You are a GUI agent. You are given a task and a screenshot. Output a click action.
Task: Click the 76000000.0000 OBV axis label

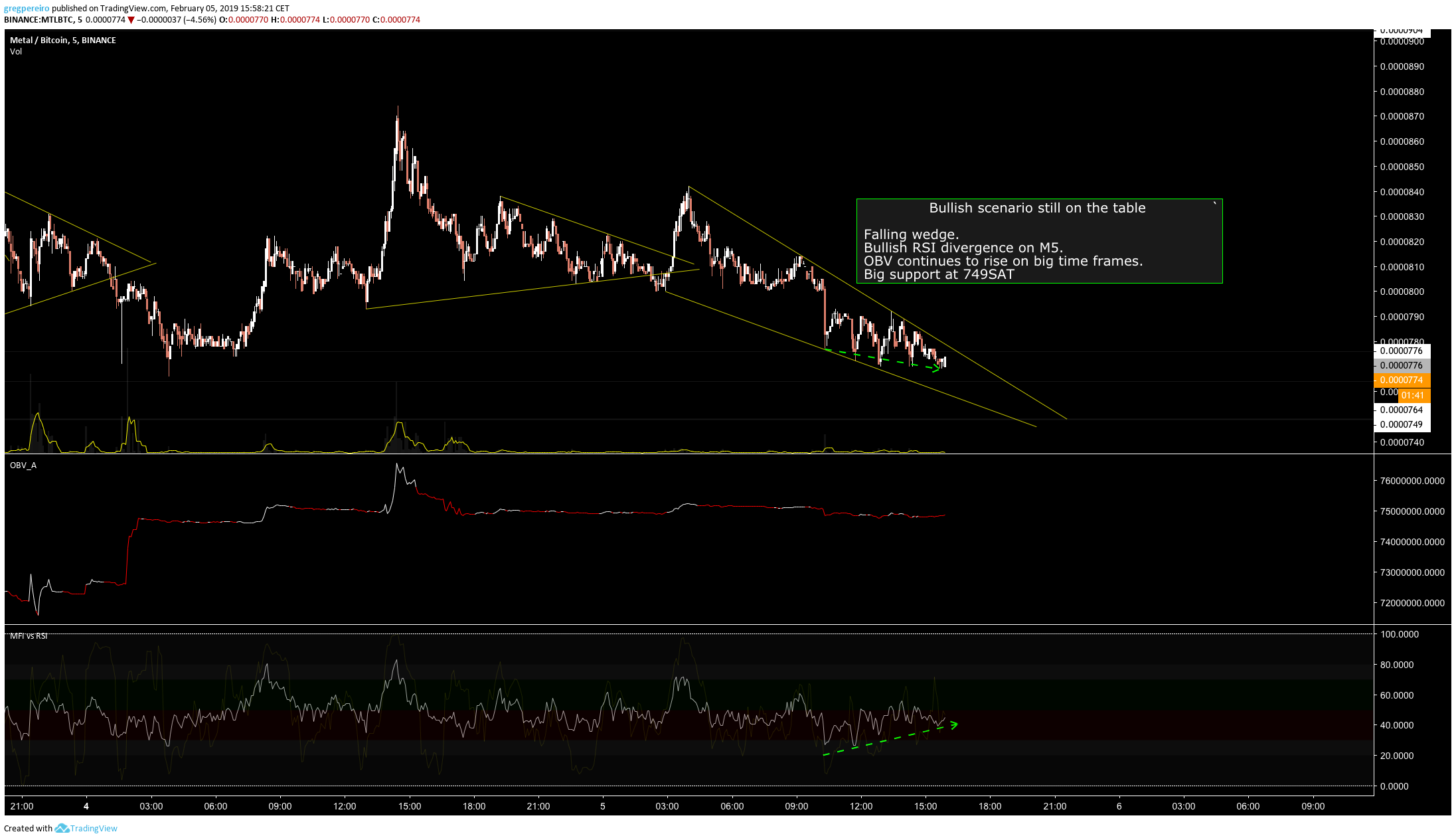point(1412,481)
